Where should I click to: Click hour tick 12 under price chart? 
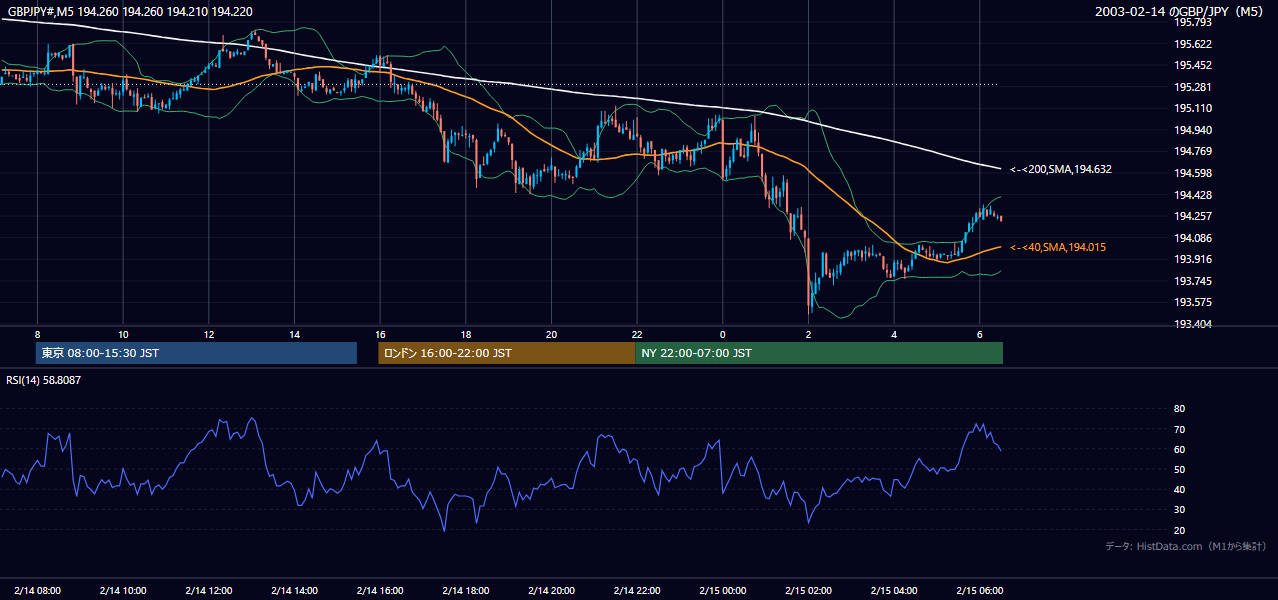209,334
